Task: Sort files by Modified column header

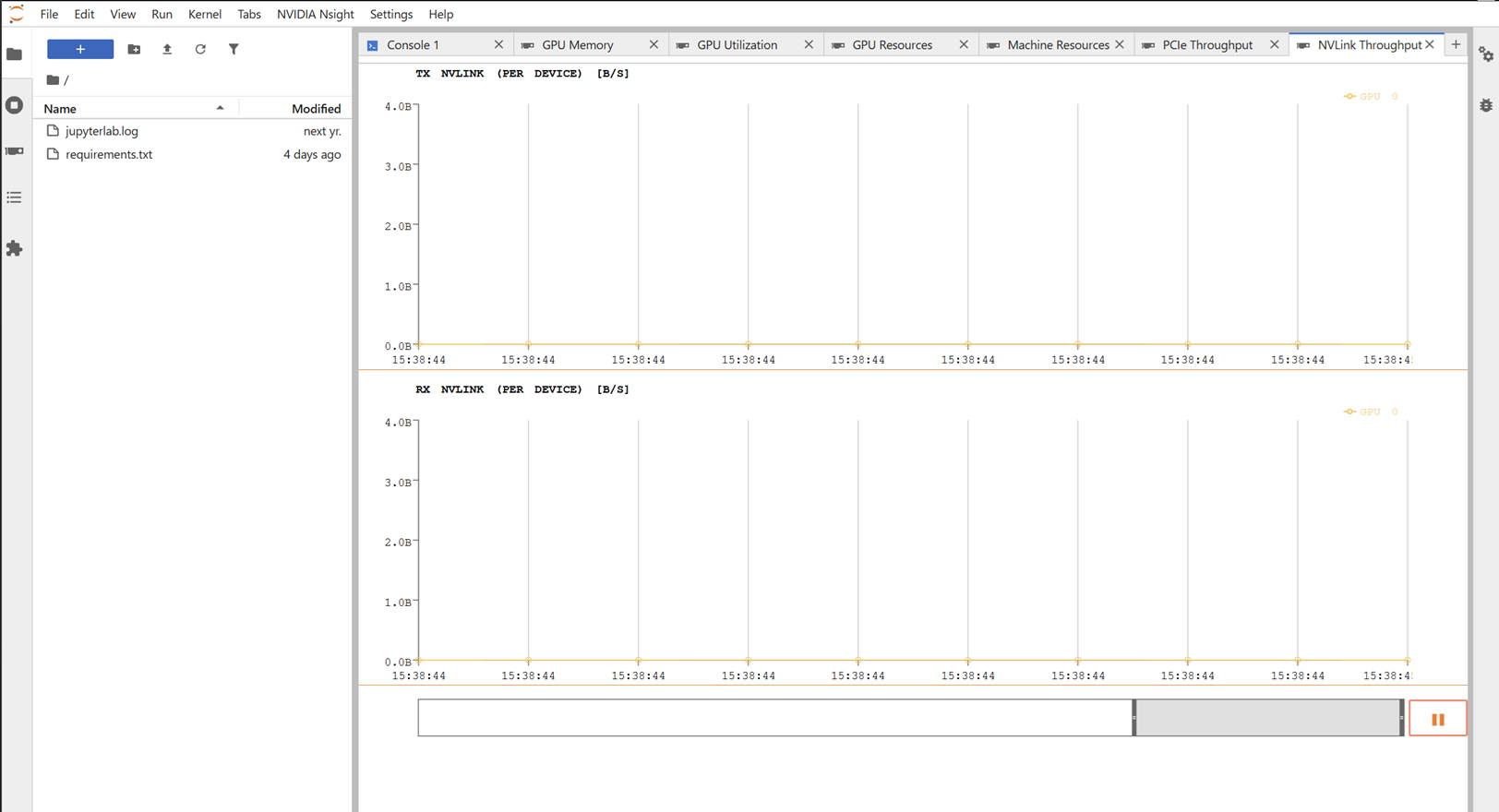Action: [x=295, y=109]
